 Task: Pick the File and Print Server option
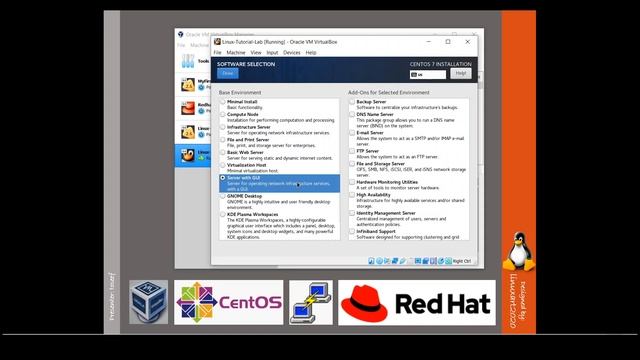point(223,140)
